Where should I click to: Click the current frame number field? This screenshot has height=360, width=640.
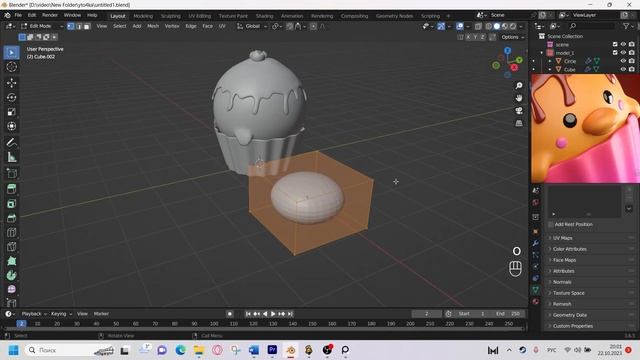[x=427, y=314]
